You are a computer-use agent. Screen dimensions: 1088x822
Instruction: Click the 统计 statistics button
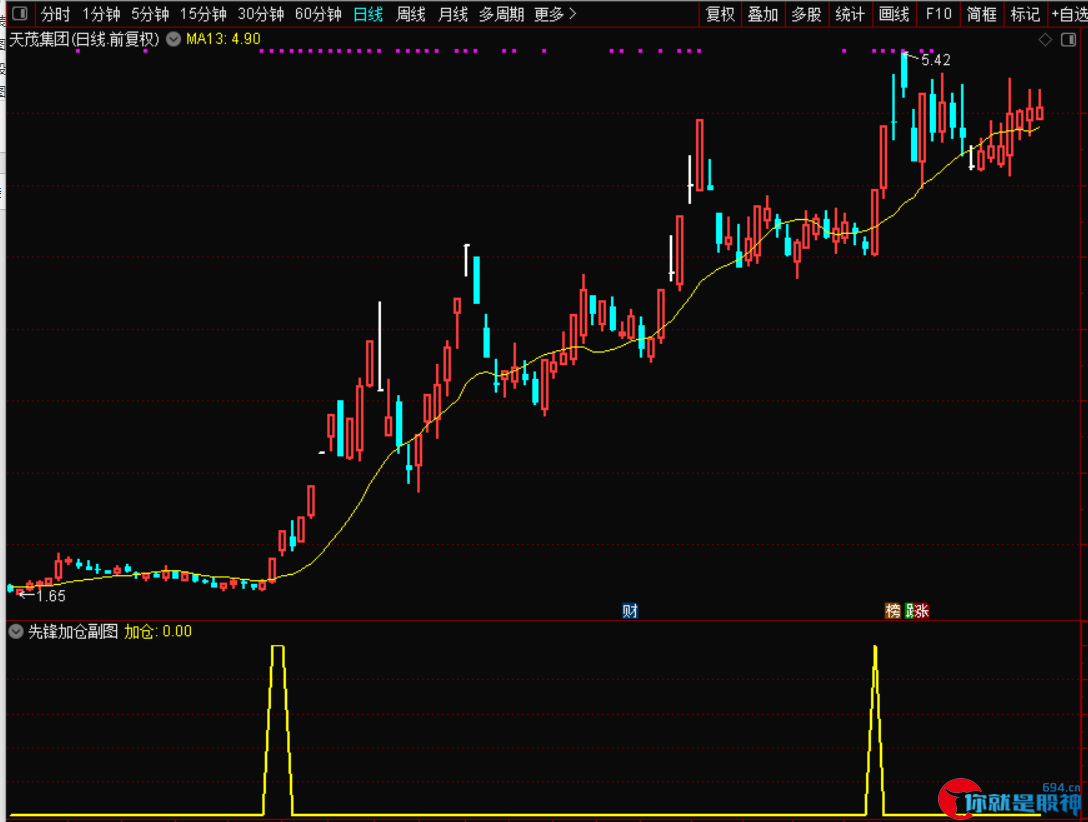pyautogui.click(x=850, y=14)
